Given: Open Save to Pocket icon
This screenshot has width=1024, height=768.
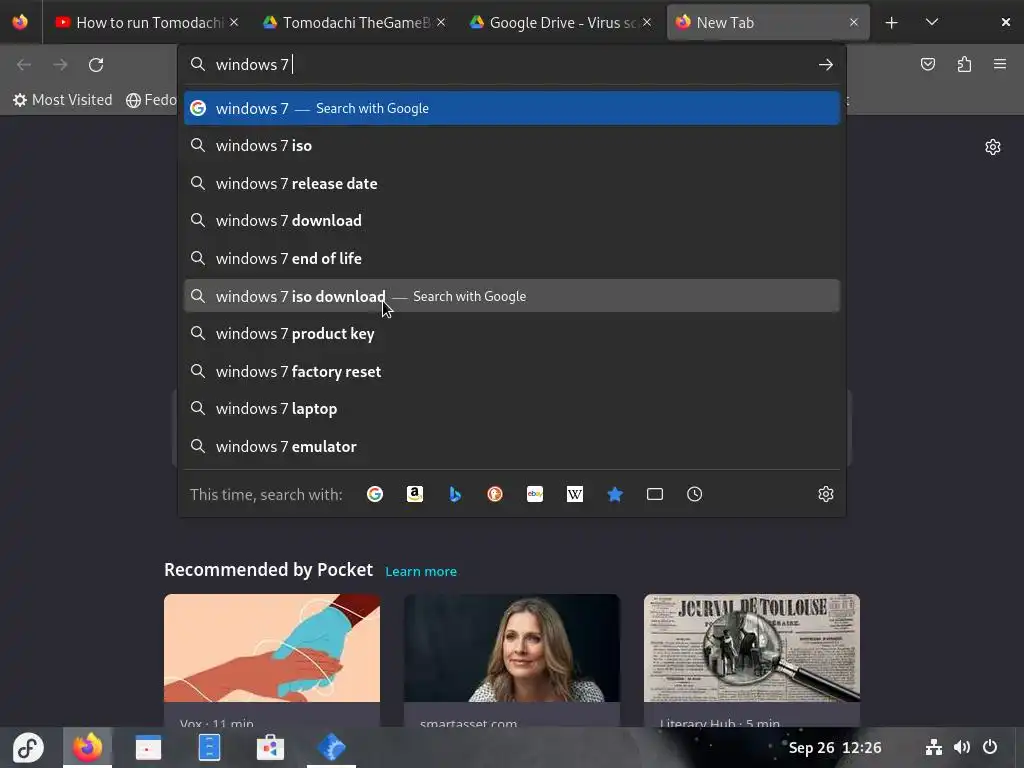Looking at the screenshot, I should tap(928, 64).
